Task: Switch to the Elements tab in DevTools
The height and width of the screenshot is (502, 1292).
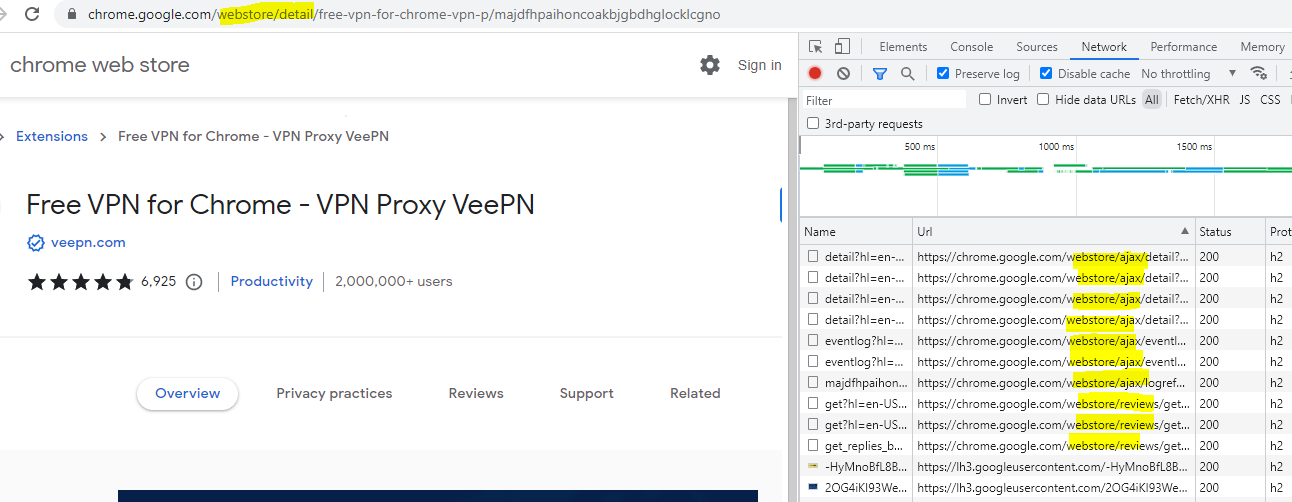Action: 903,47
